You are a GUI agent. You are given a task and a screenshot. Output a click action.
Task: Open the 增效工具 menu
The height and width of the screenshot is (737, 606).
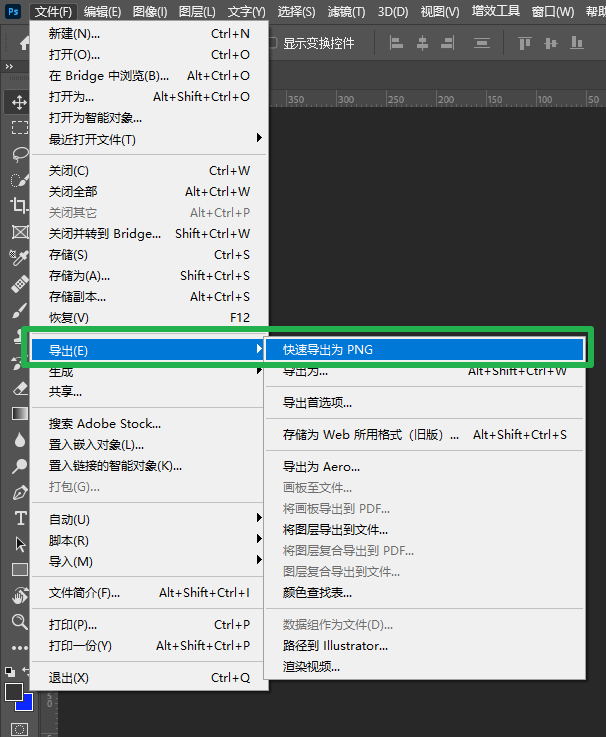[x=496, y=11]
